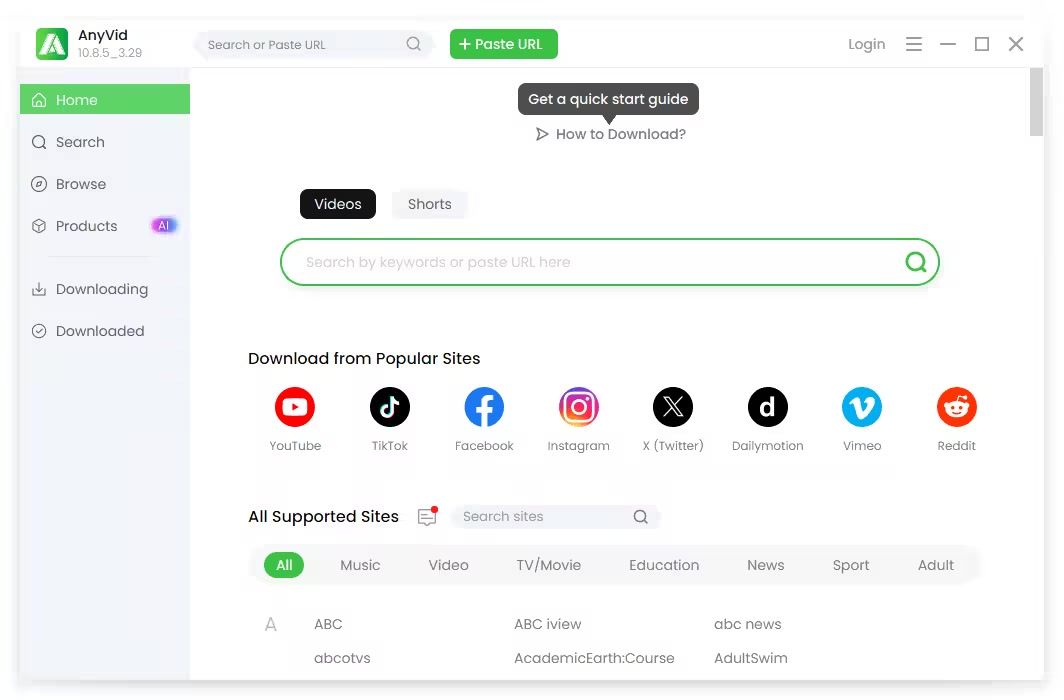Viewport: 1064px width, 700px height.
Task: Filter supported sites by Education
Action: click(663, 565)
